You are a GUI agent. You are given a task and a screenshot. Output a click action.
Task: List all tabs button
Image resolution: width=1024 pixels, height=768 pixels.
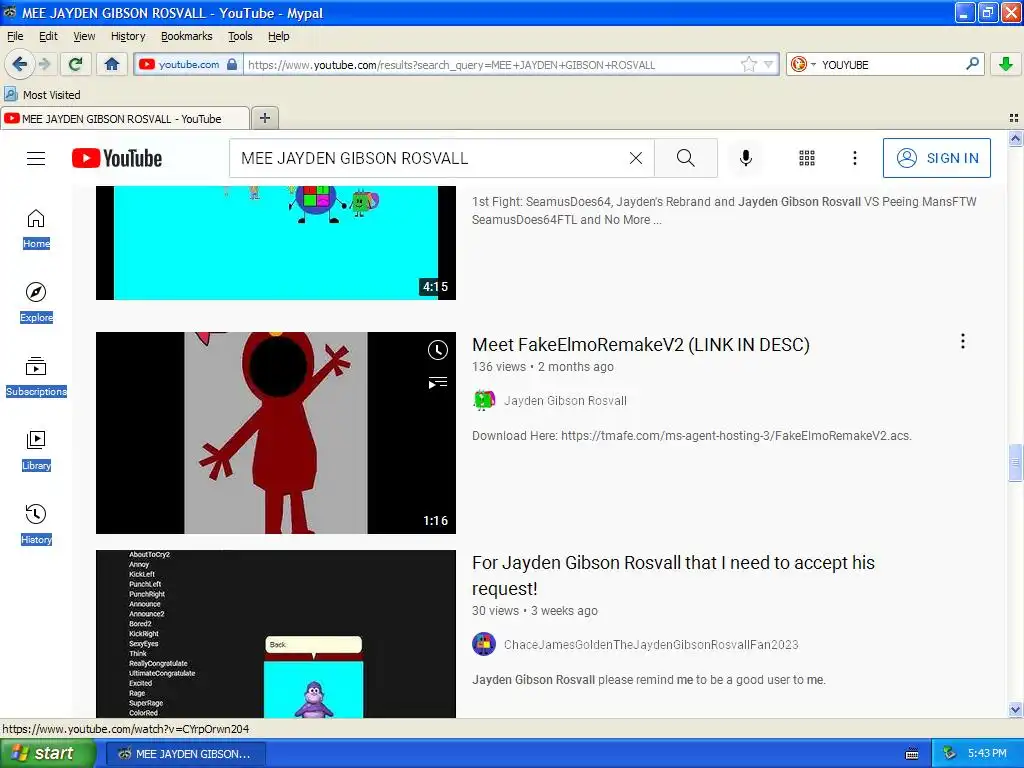[x=1014, y=118]
